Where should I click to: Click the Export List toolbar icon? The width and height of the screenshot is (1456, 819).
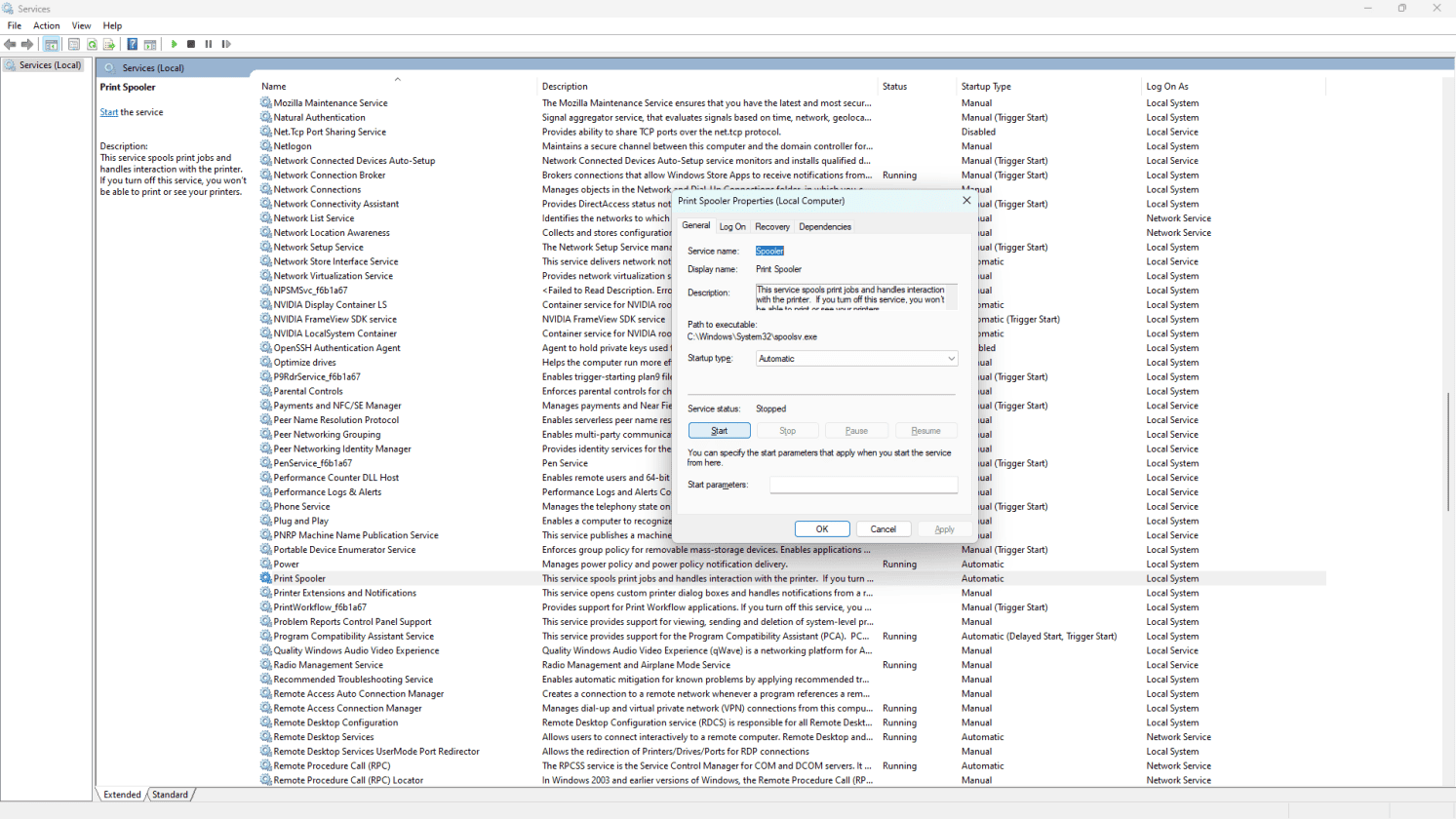coord(109,44)
